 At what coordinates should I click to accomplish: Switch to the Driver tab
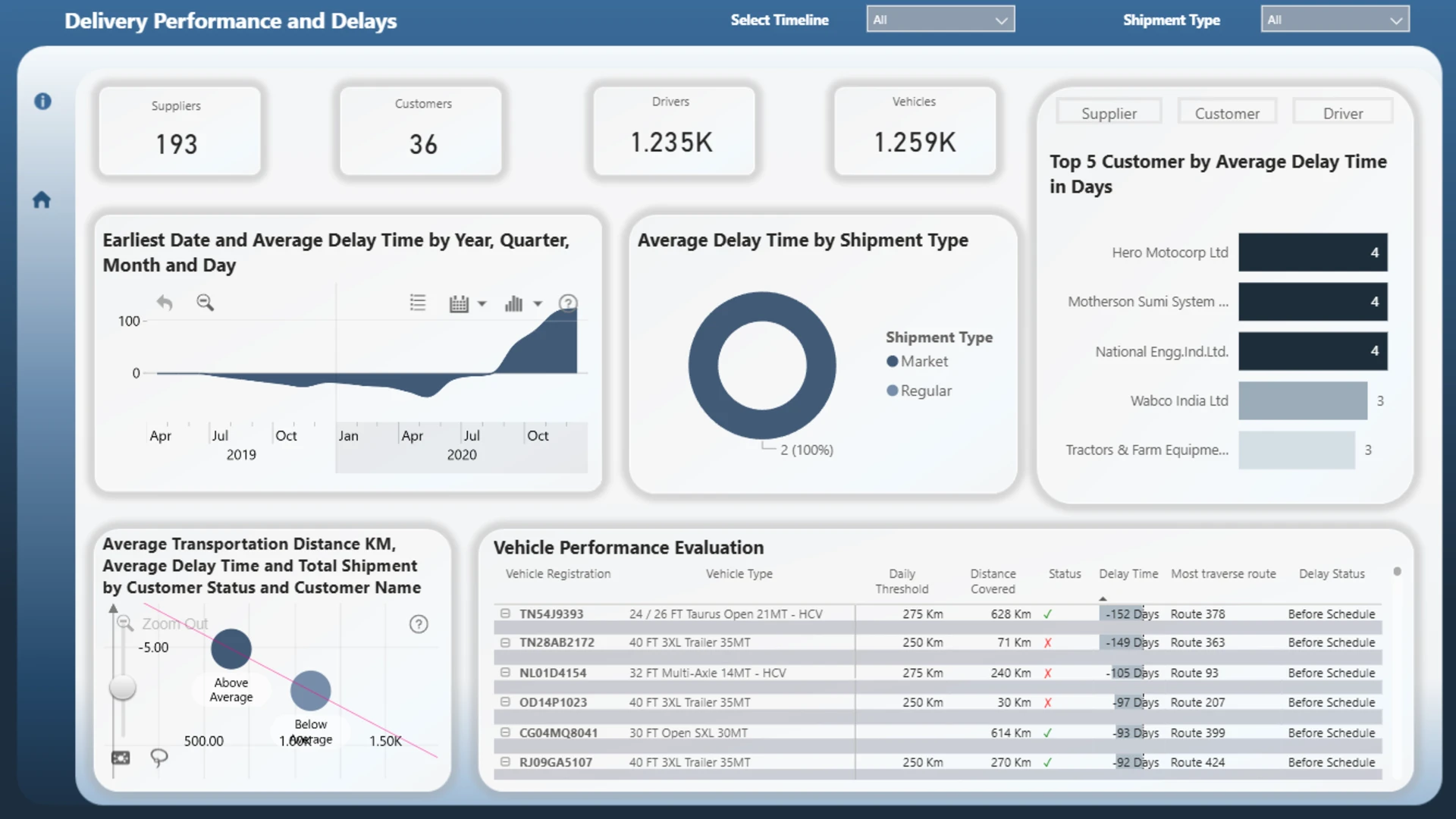click(x=1342, y=113)
